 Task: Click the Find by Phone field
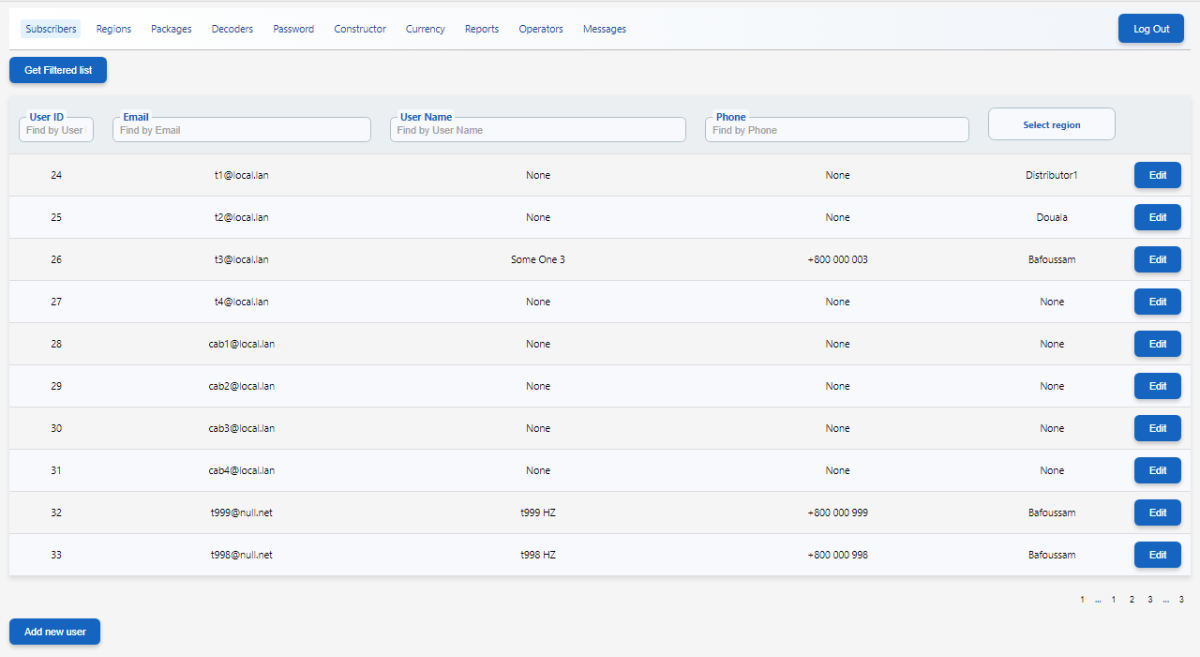tap(836, 130)
